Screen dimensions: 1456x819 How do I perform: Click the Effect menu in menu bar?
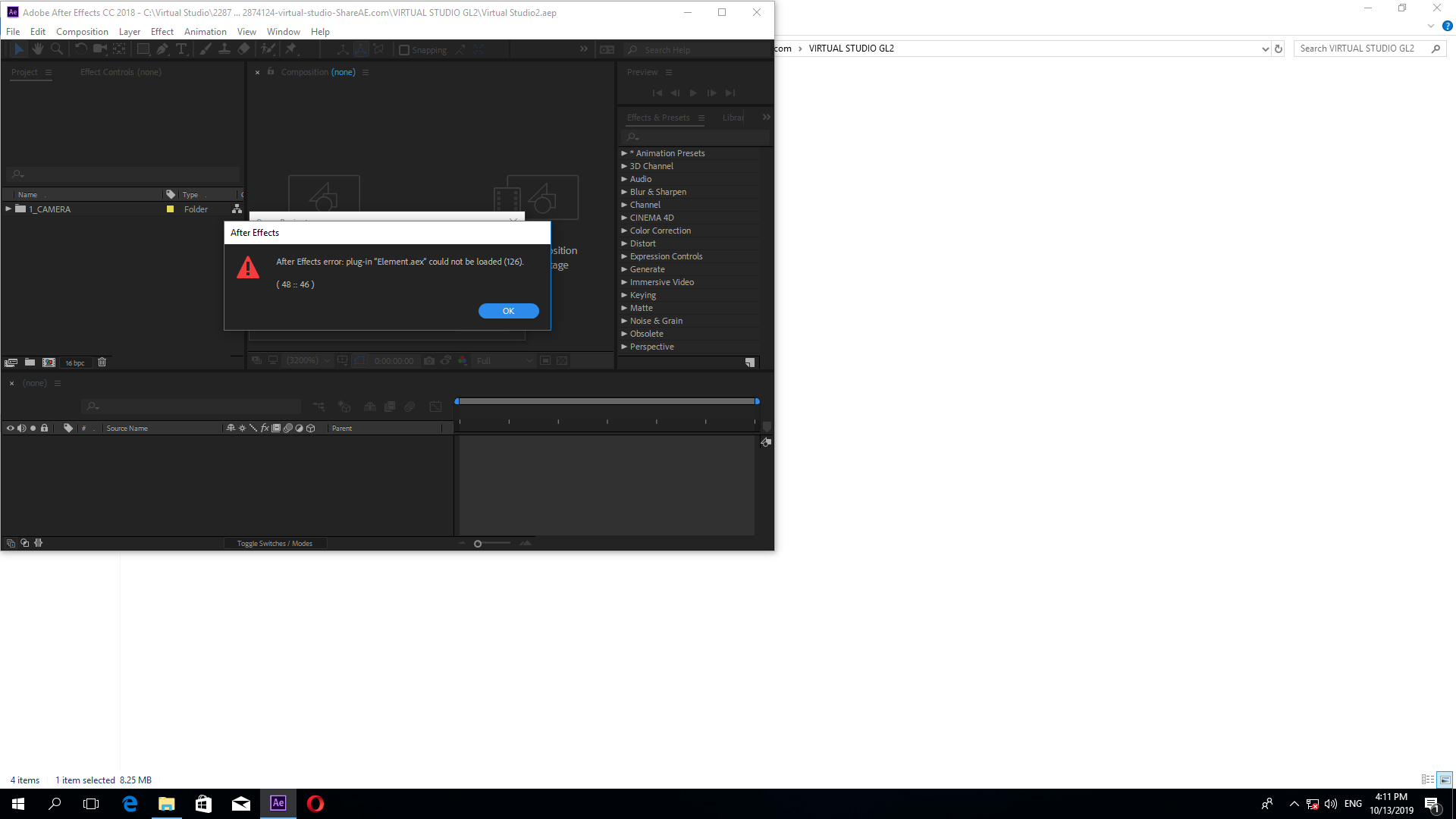tap(162, 31)
